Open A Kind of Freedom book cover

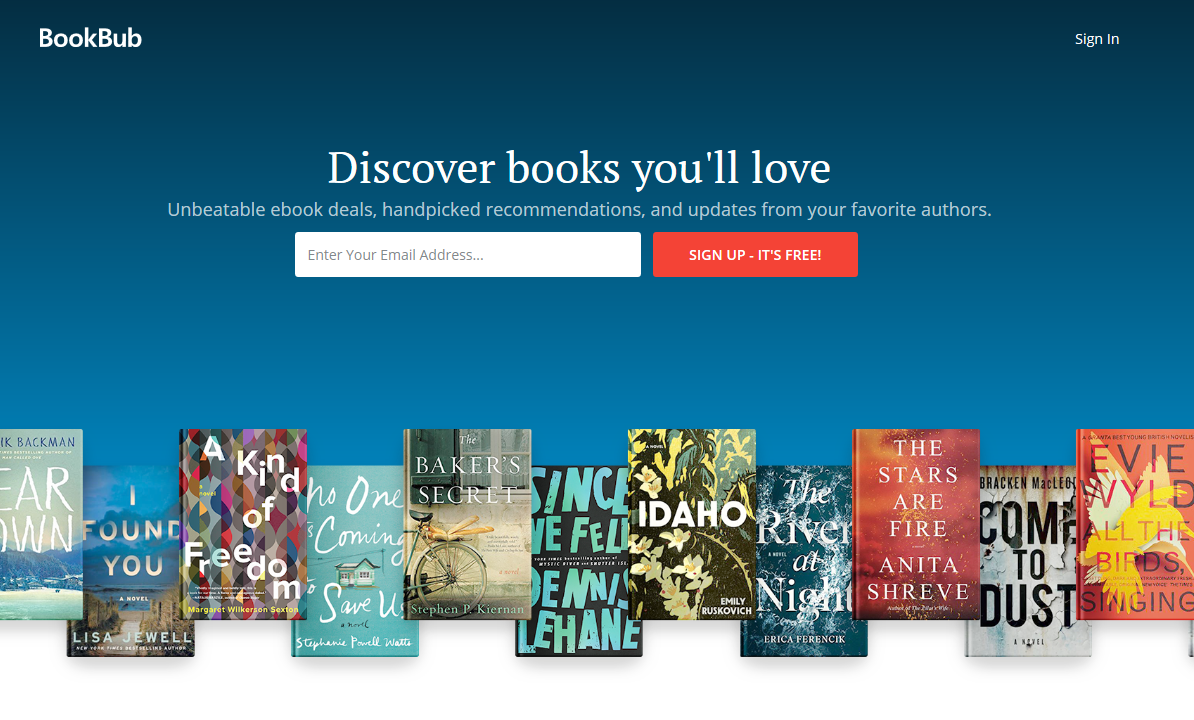pos(243,524)
